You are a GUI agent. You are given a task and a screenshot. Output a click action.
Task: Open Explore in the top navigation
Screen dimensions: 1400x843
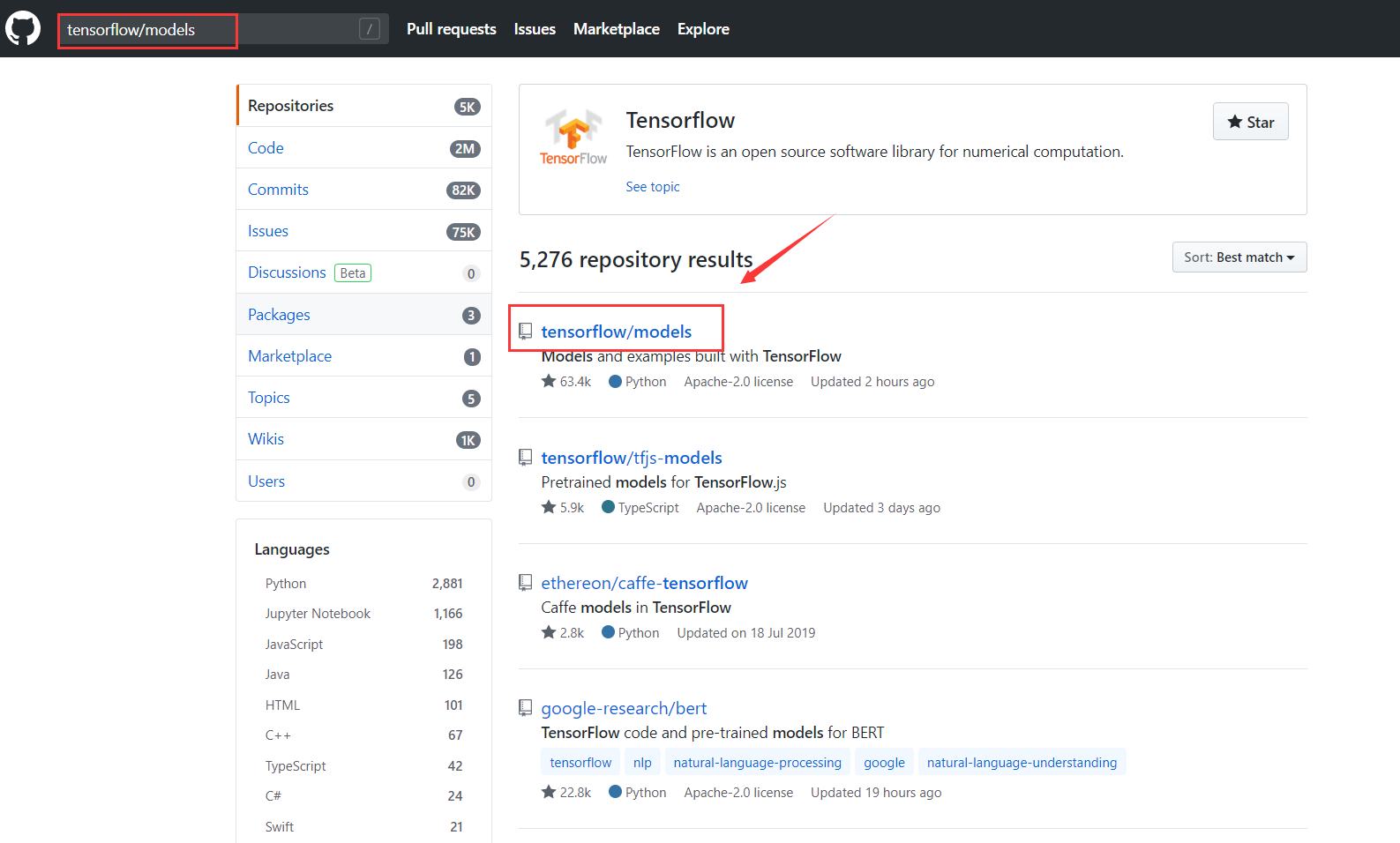703,29
